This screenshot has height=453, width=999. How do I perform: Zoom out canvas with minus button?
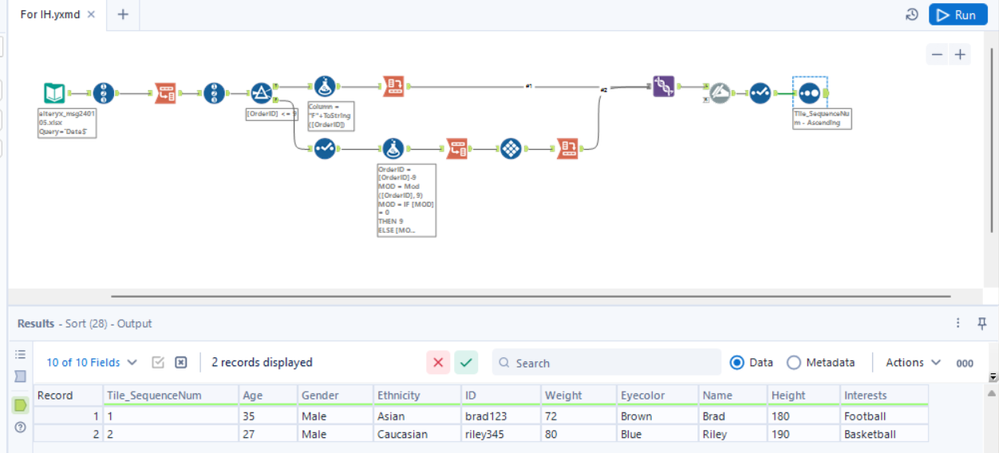click(937, 55)
